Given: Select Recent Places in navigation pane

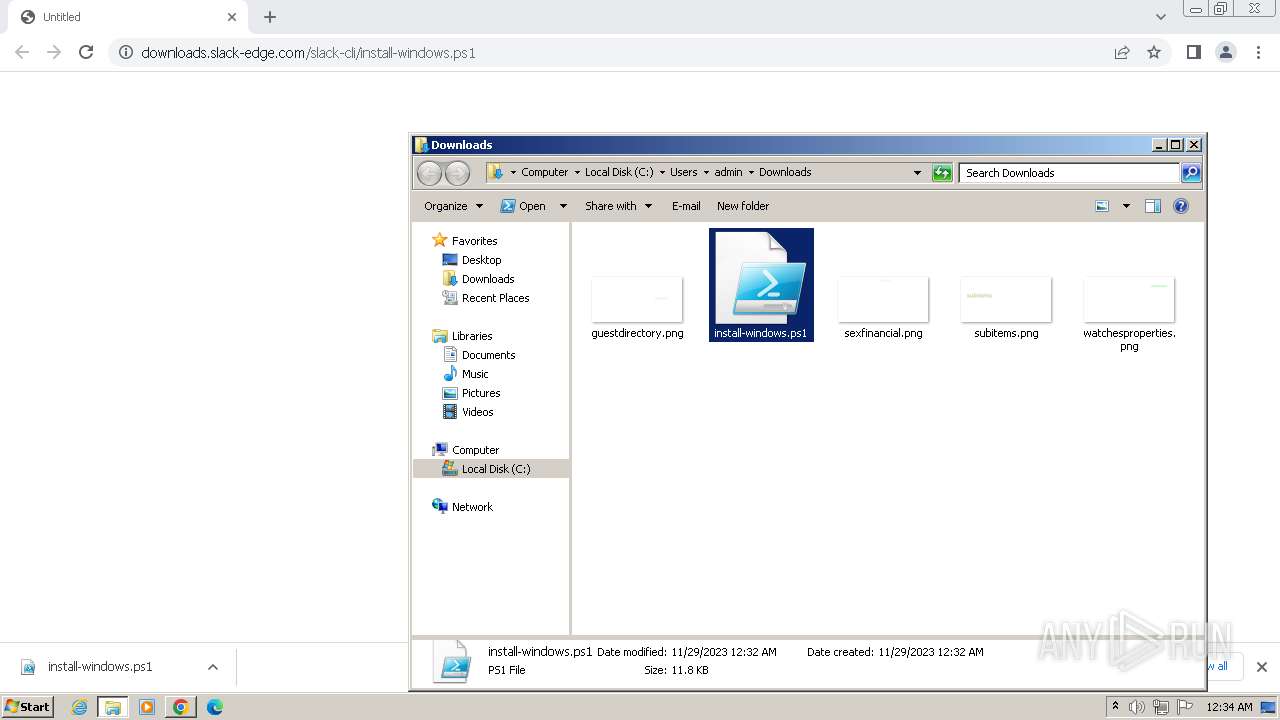Looking at the screenshot, I should [x=495, y=298].
